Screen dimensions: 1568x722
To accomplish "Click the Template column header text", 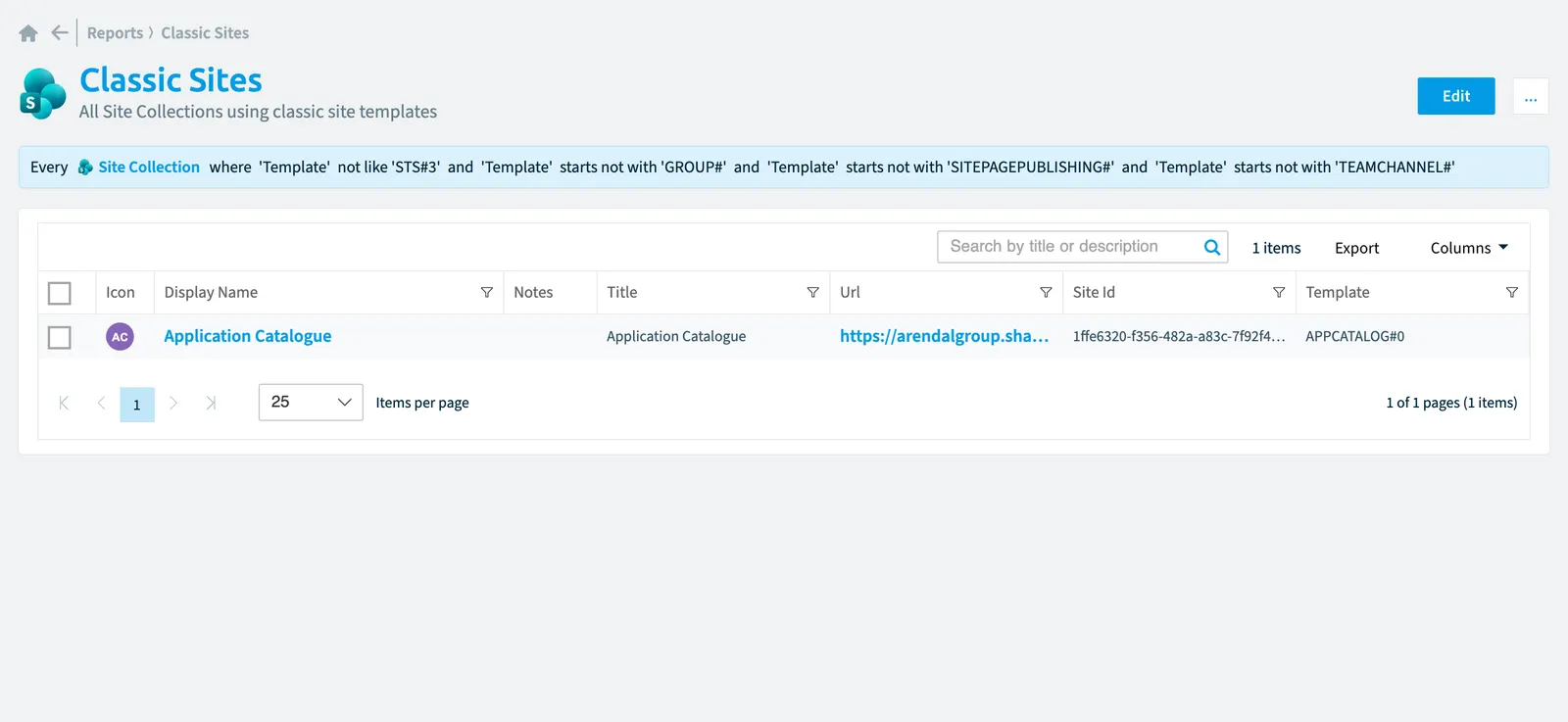I will [1338, 292].
